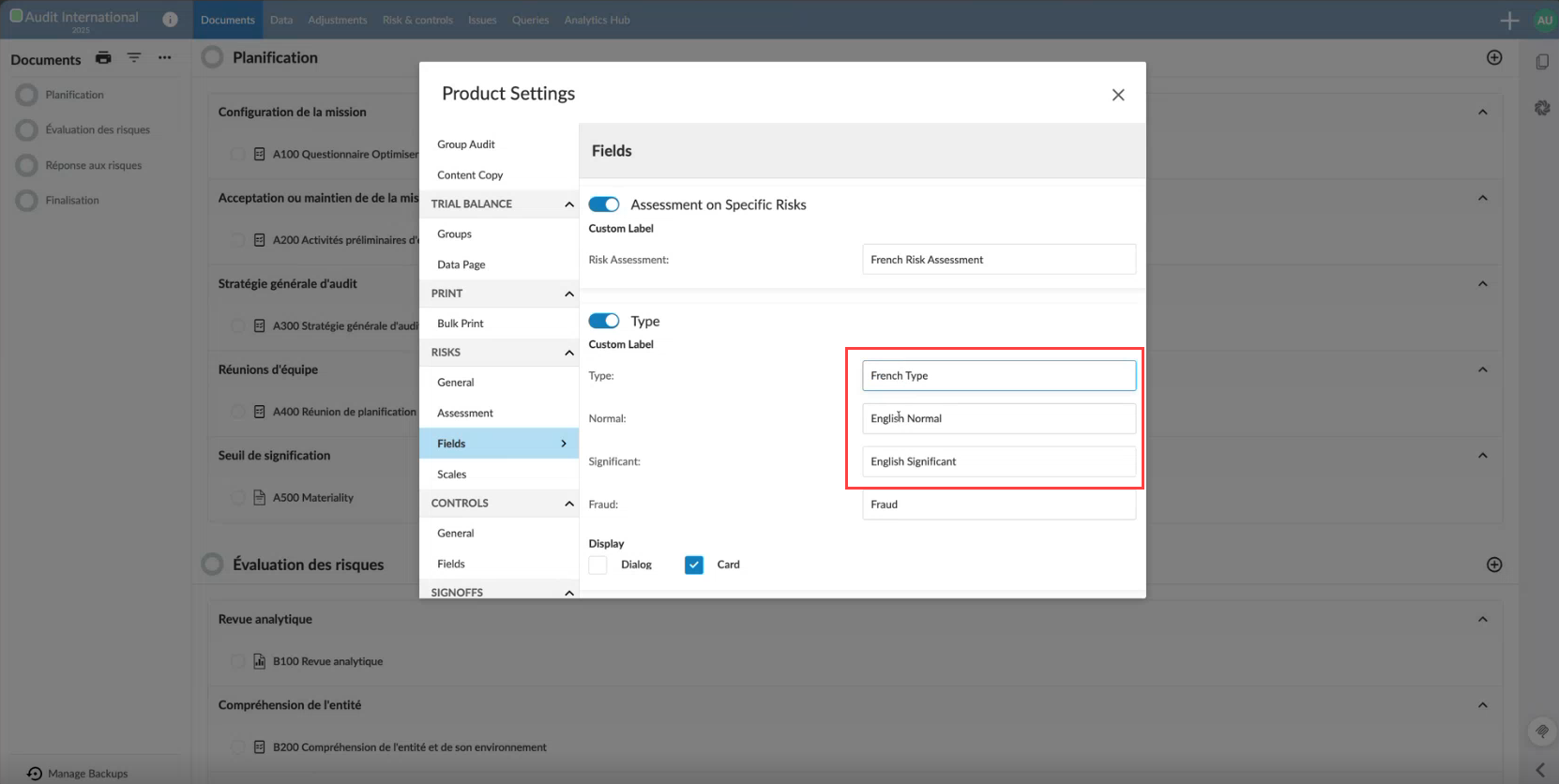Viewport: 1559px width, 784px height.
Task: Collapse right panel arrow icon
Action: 1540,770
